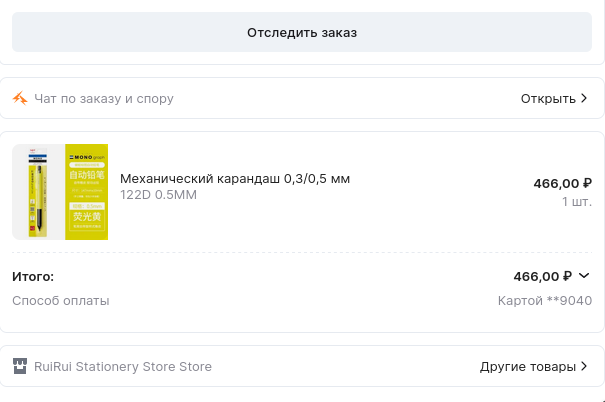This screenshot has width=605, height=402.
Task: Click the chevron next to Другие товары
Action: tap(585, 366)
